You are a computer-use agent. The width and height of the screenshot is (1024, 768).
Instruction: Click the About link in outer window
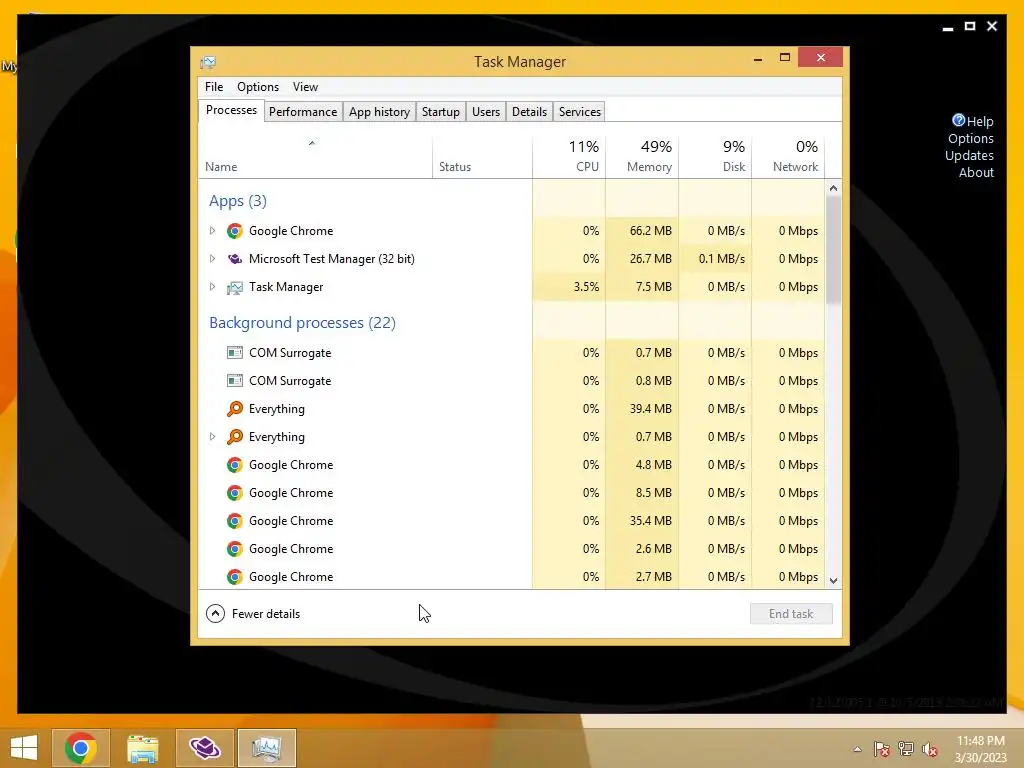[x=976, y=172]
